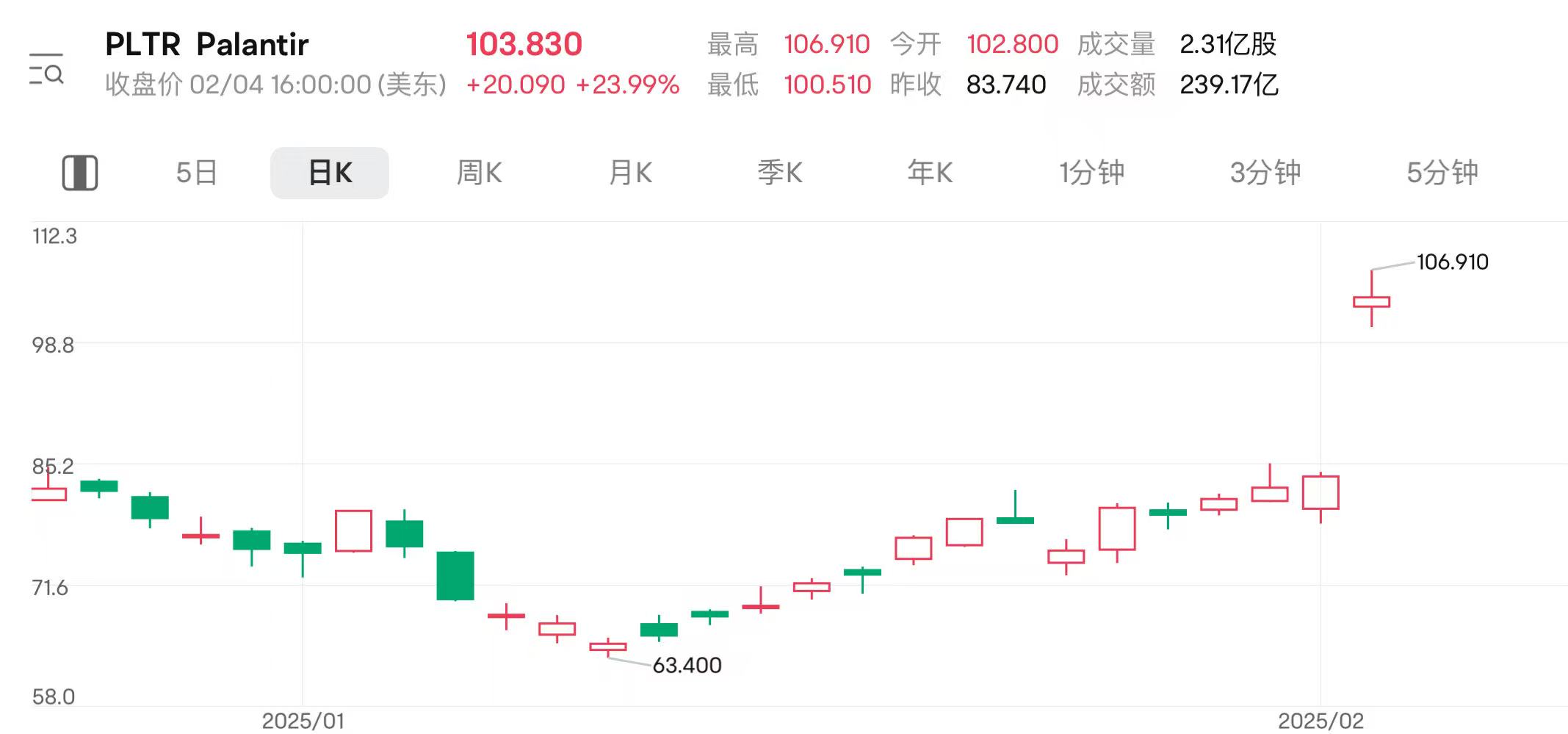Screen dimensions: 1568x734
Task: Click the 成交量 volume value
Action: pos(1228,44)
